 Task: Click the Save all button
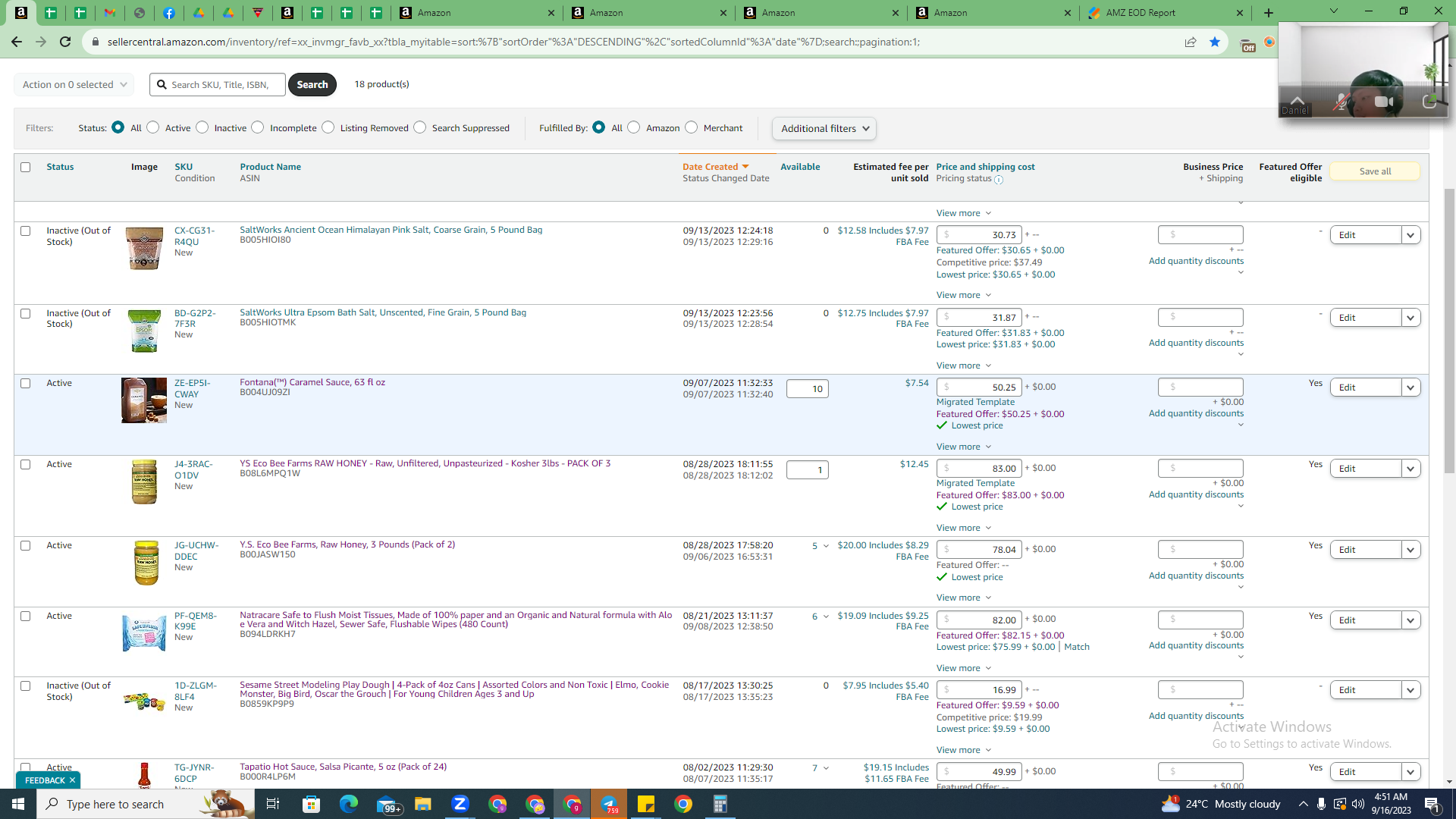click(x=1374, y=171)
